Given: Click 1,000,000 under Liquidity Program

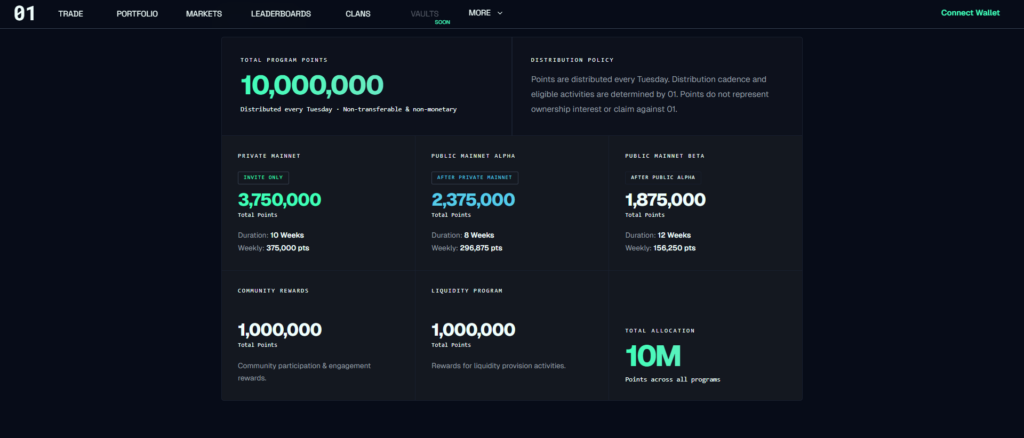Looking at the screenshot, I should click(x=473, y=330).
